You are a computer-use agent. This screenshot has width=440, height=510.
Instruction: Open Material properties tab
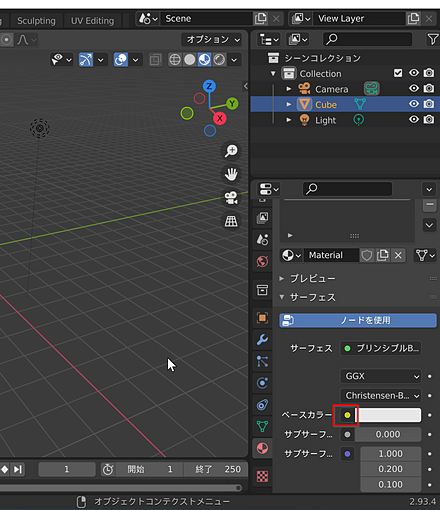coord(262,448)
